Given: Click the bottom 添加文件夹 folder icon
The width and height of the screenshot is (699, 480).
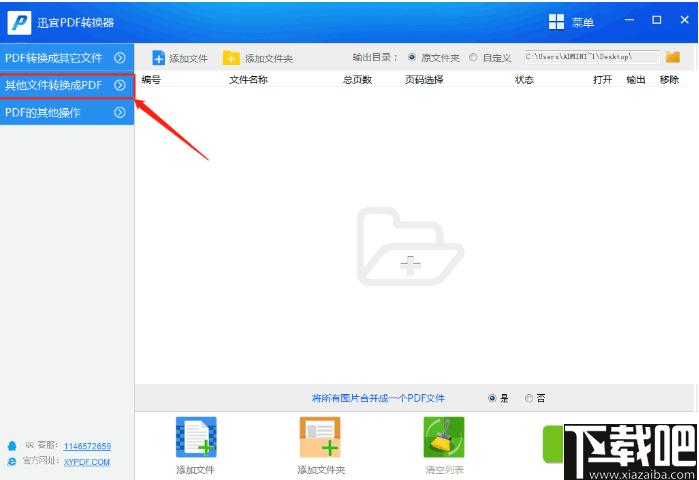Looking at the screenshot, I should coord(320,437).
